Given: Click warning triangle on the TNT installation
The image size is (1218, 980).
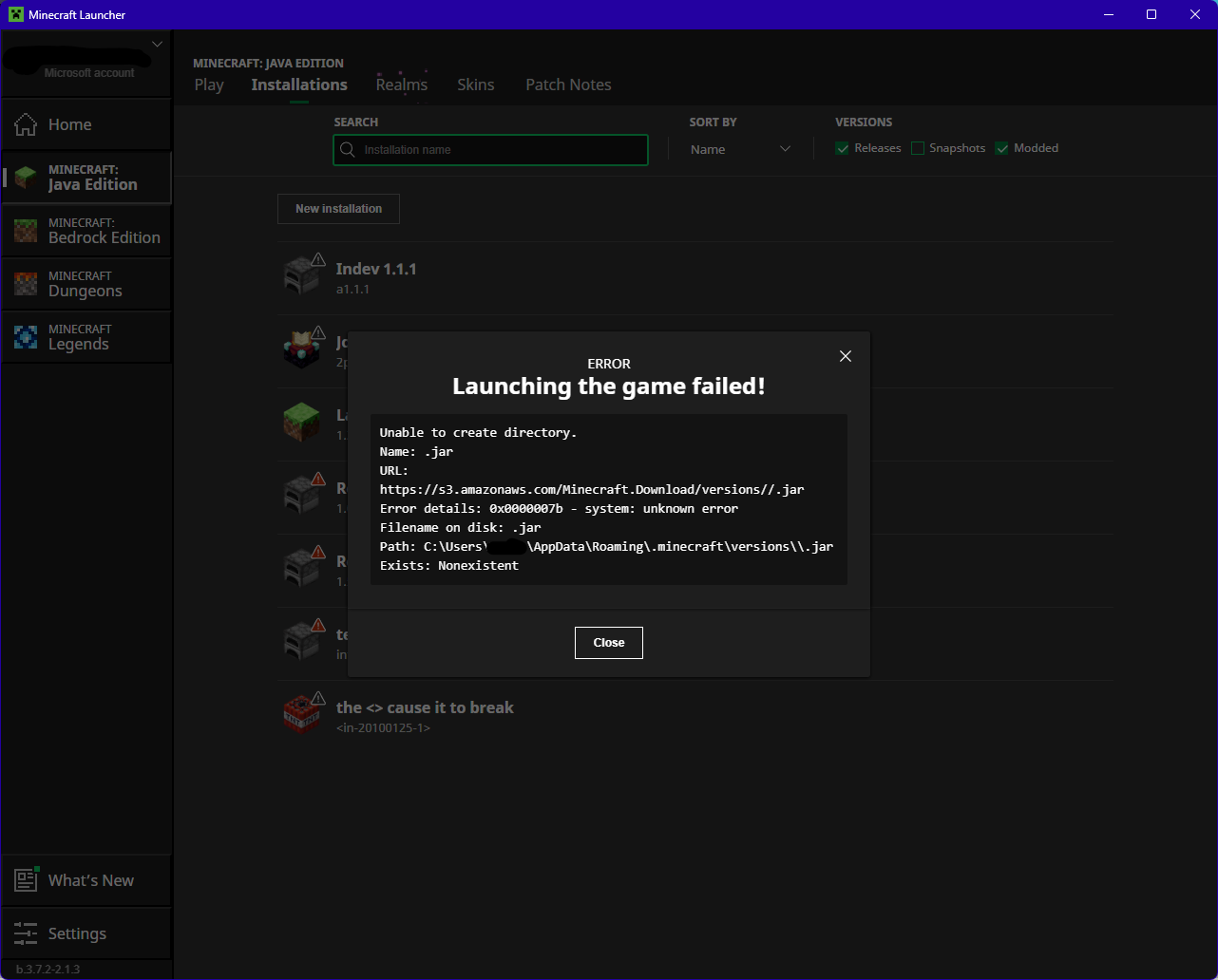Looking at the screenshot, I should click(x=318, y=699).
